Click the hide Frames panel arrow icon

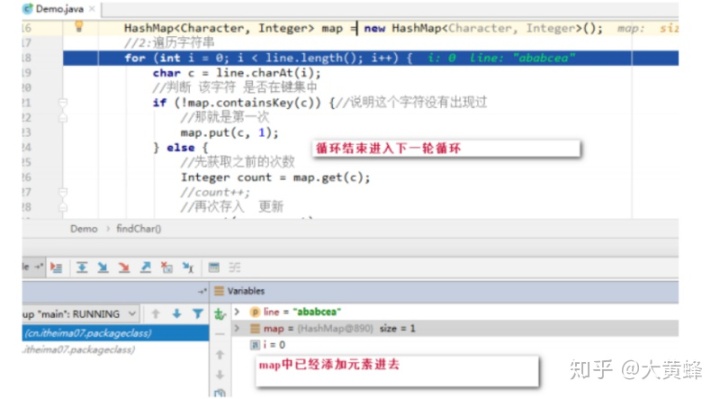[x=202, y=291]
